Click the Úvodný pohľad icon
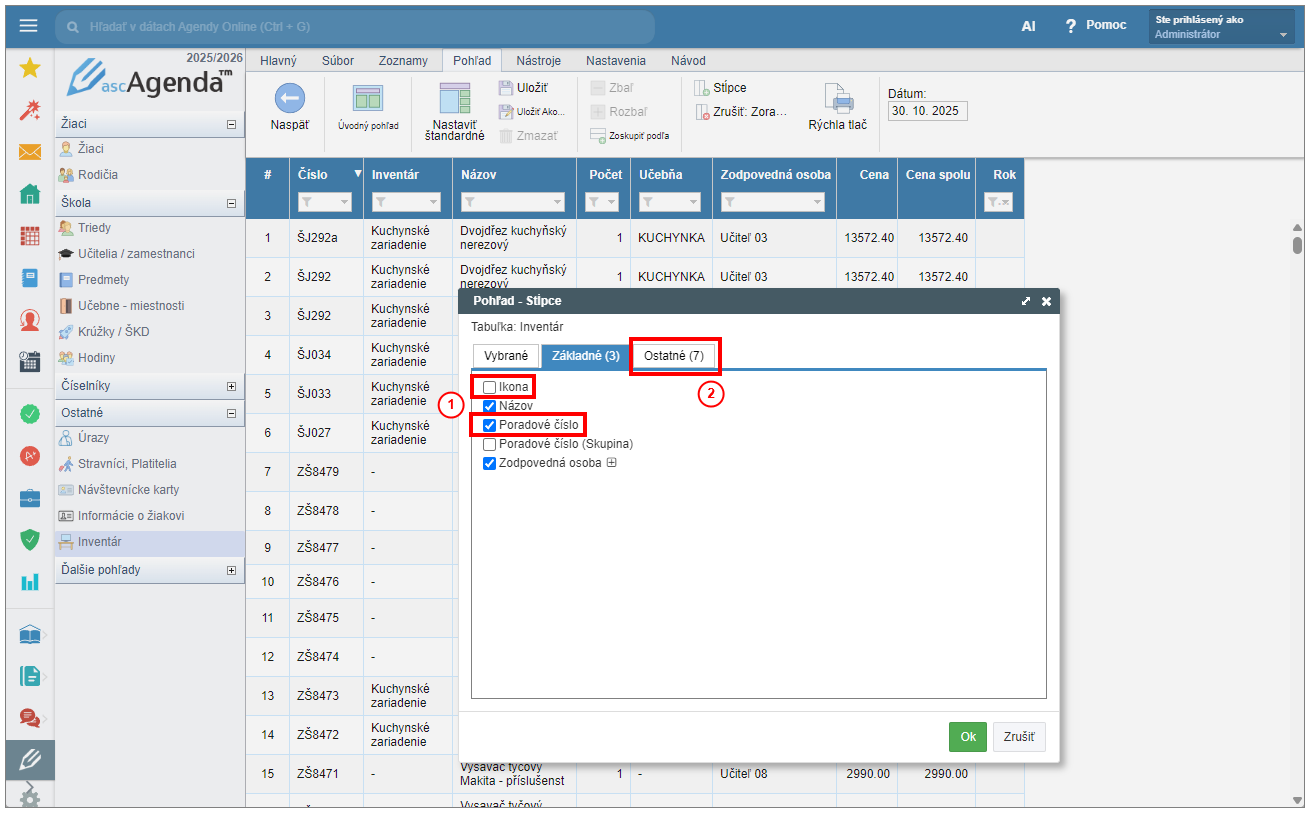Screen dimensions: 1310x813 coord(368,98)
